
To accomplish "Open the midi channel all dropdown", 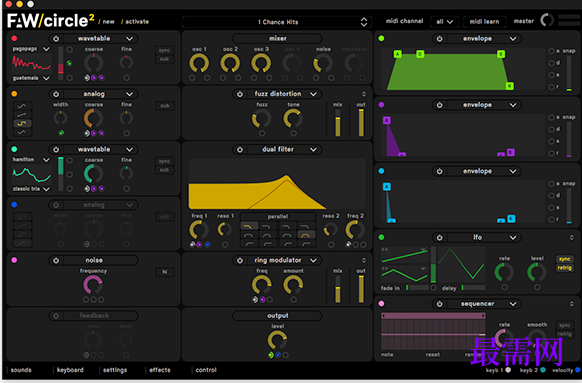I will point(444,22).
